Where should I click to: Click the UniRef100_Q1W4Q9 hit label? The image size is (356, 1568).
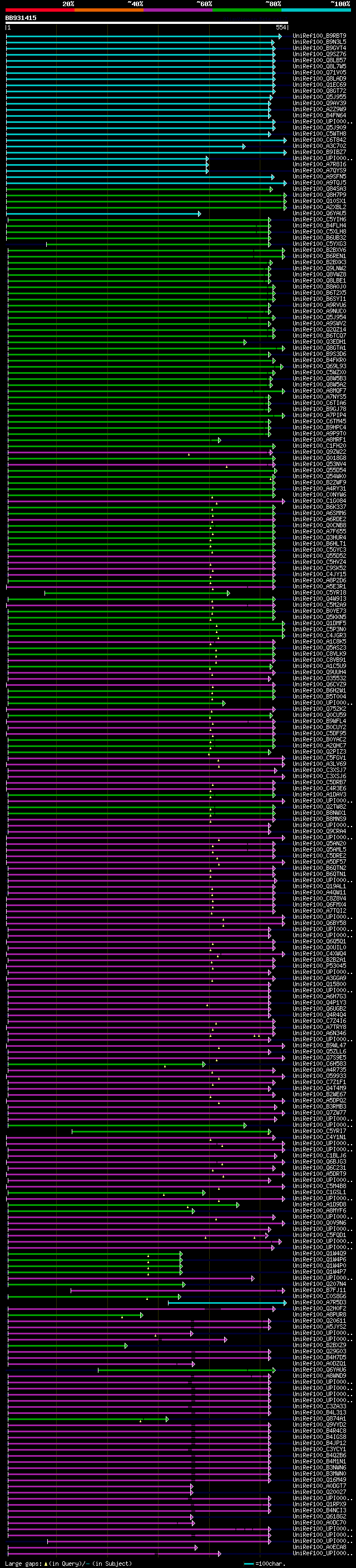[x=319, y=1253]
